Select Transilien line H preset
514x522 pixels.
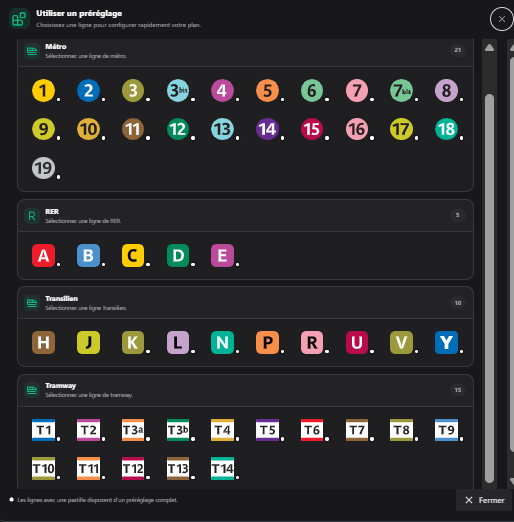click(43, 342)
